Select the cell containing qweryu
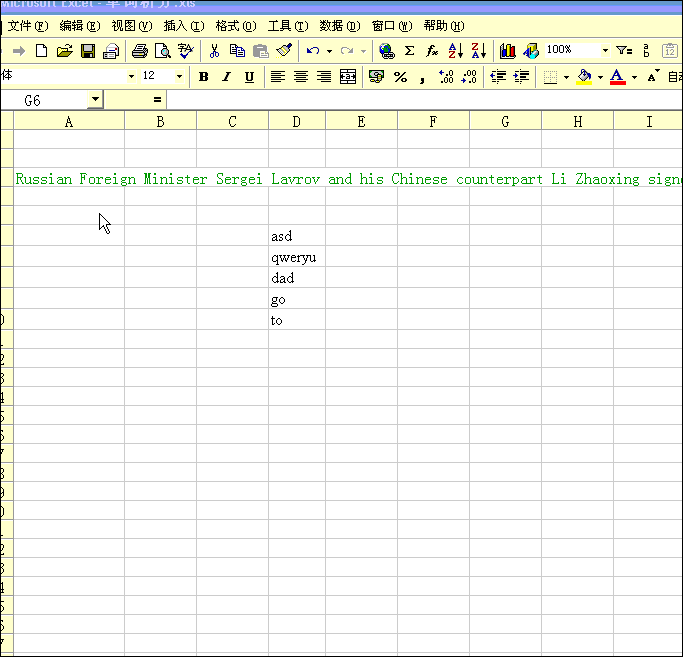Image resolution: width=683 pixels, height=657 pixels. (x=297, y=258)
